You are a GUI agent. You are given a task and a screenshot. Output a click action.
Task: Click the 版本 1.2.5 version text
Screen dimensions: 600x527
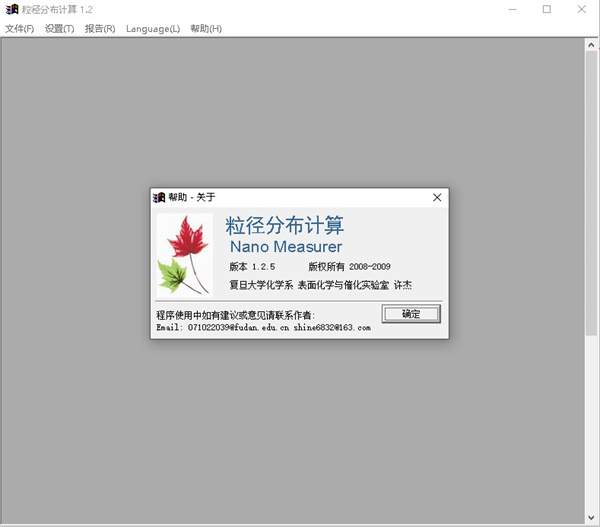point(252,267)
